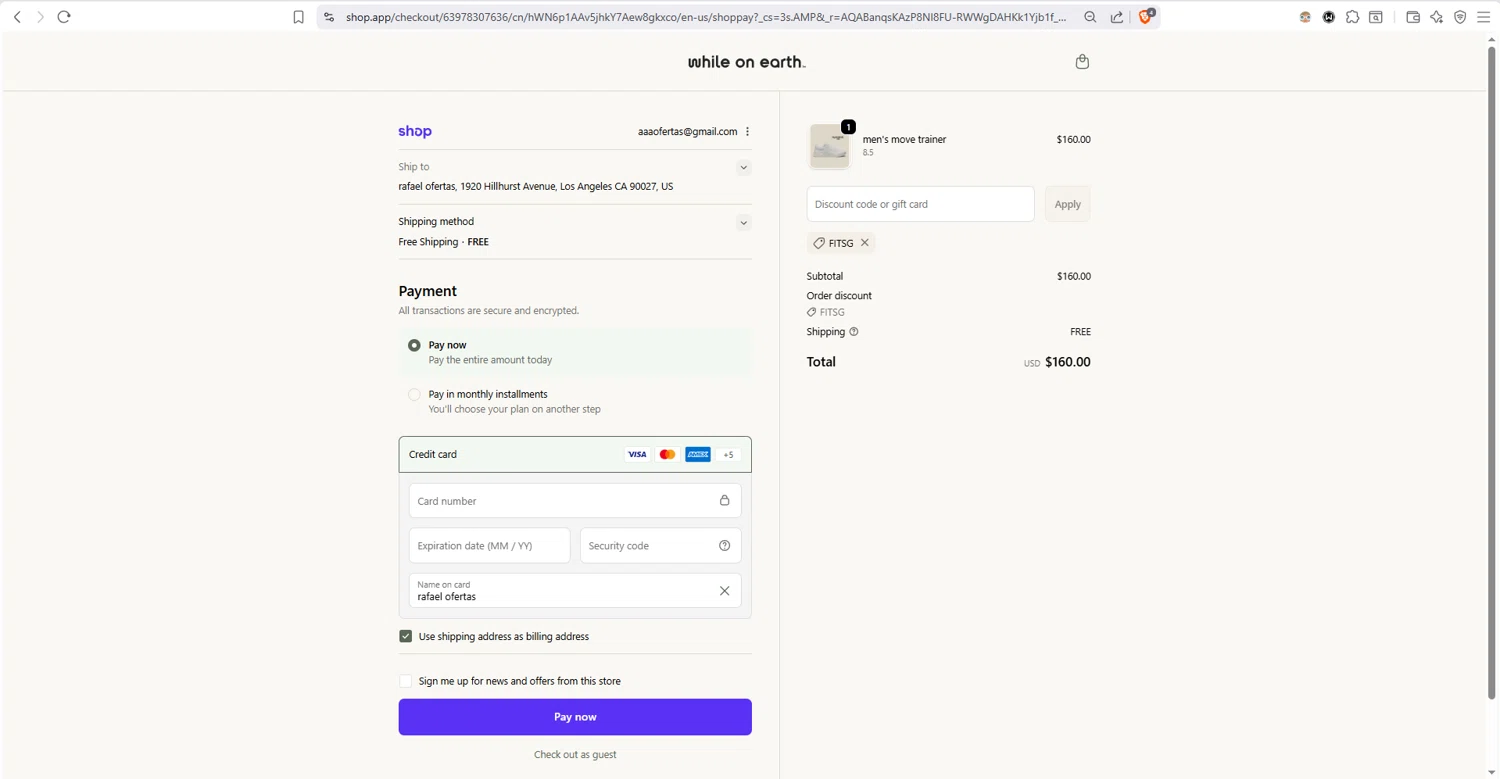Clear the name on card field

(725, 591)
